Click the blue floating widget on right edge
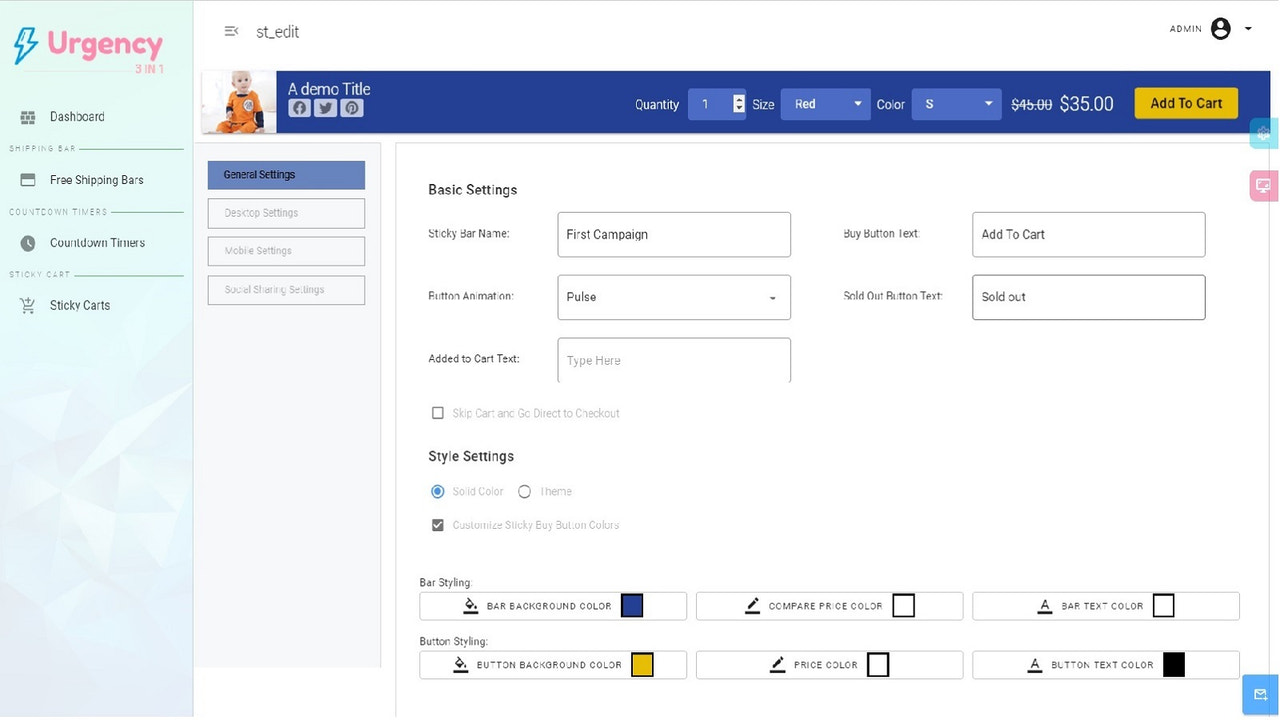The width and height of the screenshot is (1280, 720). (x=1265, y=133)
